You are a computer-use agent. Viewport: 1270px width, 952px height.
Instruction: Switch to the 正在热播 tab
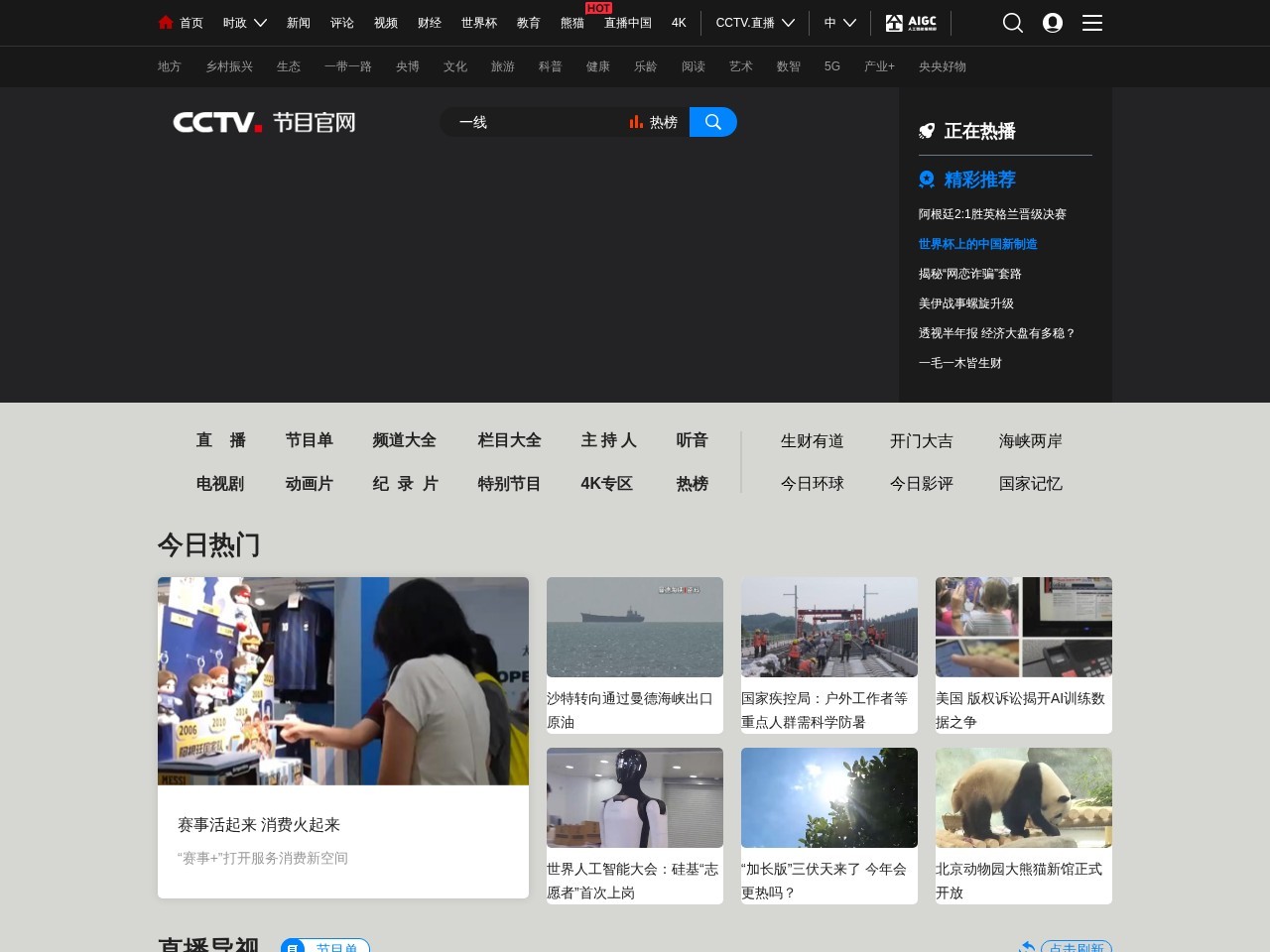pos(979,131)
